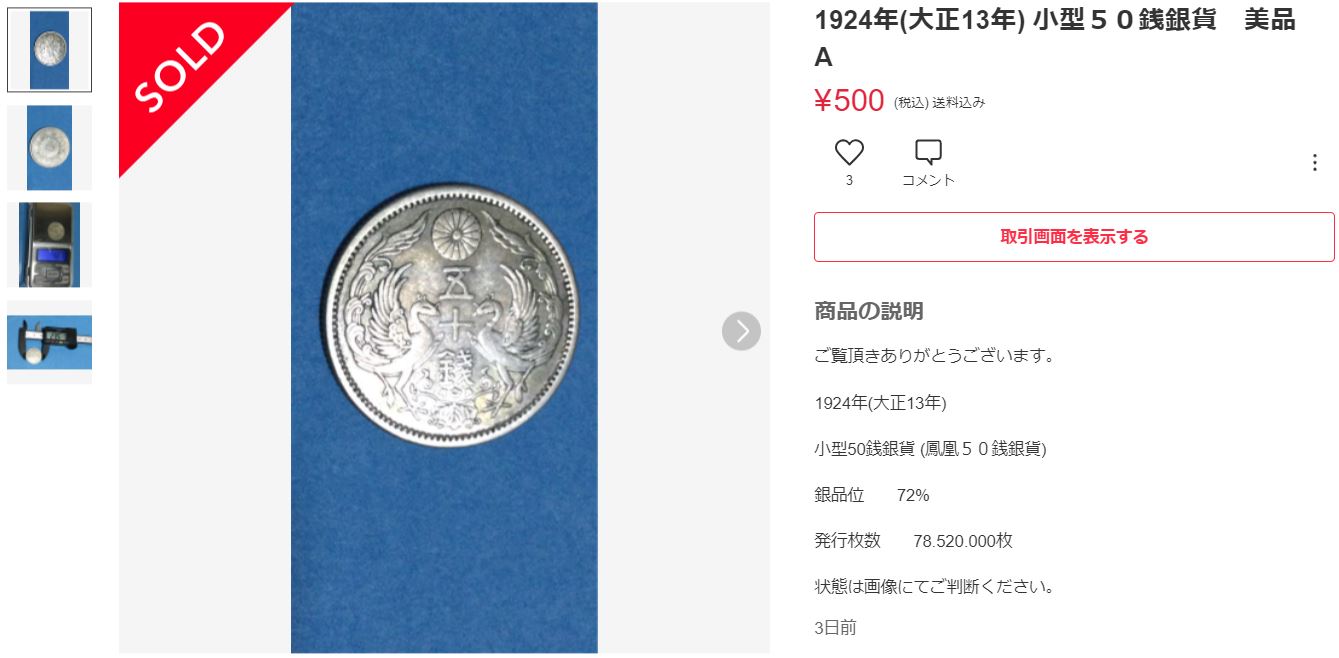Viewport: 1339px width, 658px height.
Task: Click the like count number 3
Action: (849, 181)
